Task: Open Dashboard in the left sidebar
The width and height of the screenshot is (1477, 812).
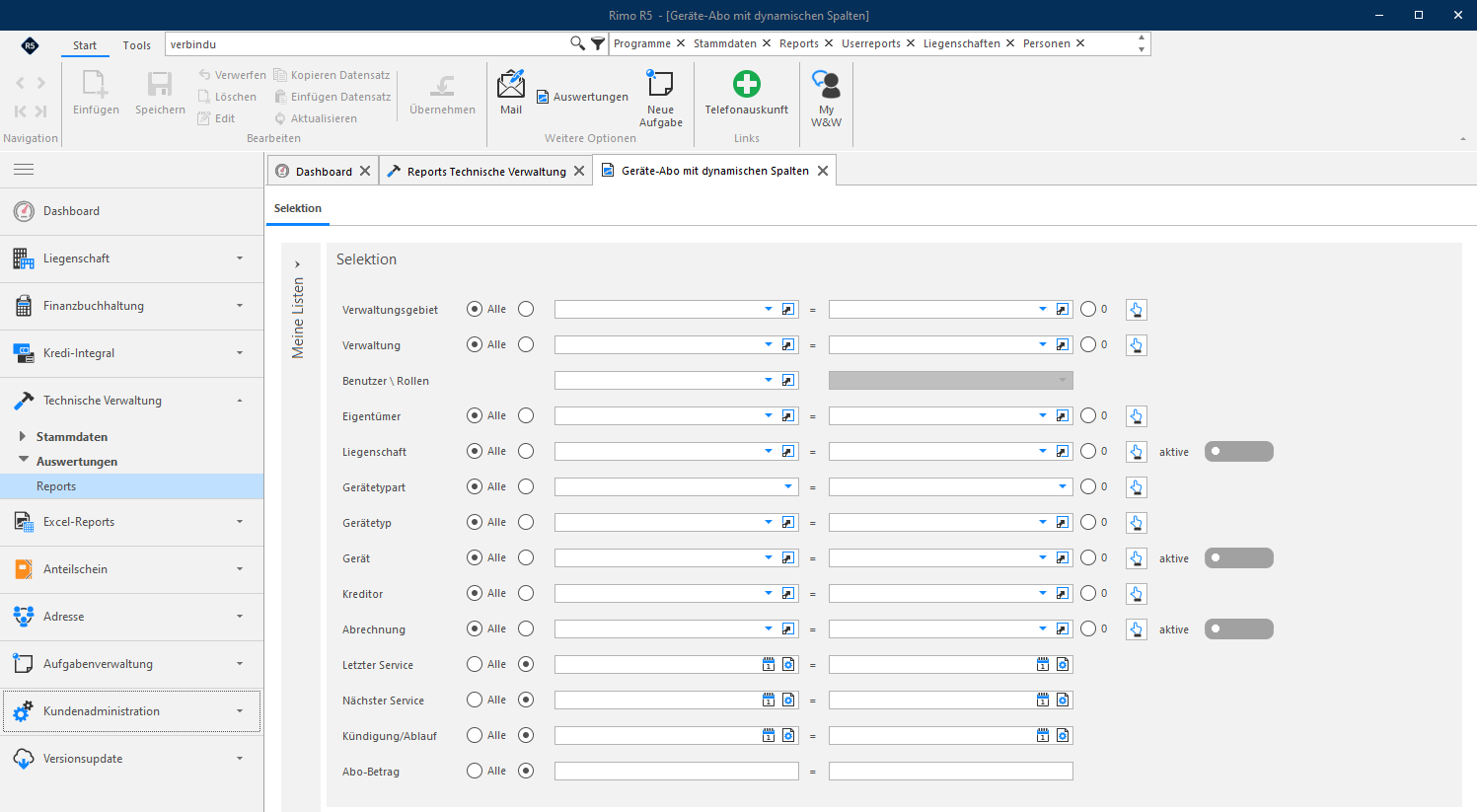Action: [x=132, y=211]
